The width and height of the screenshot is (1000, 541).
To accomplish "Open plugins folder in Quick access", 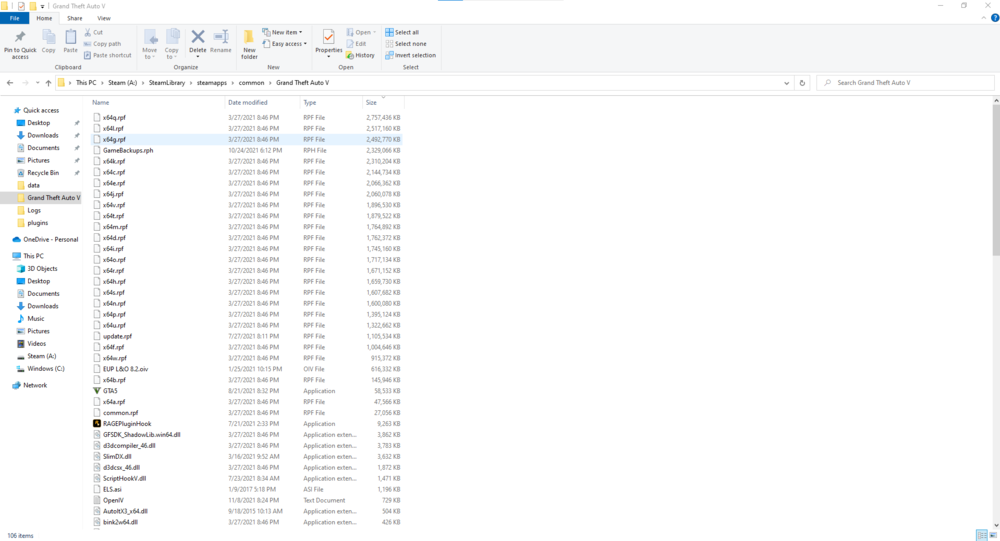I will pos(37,223).
